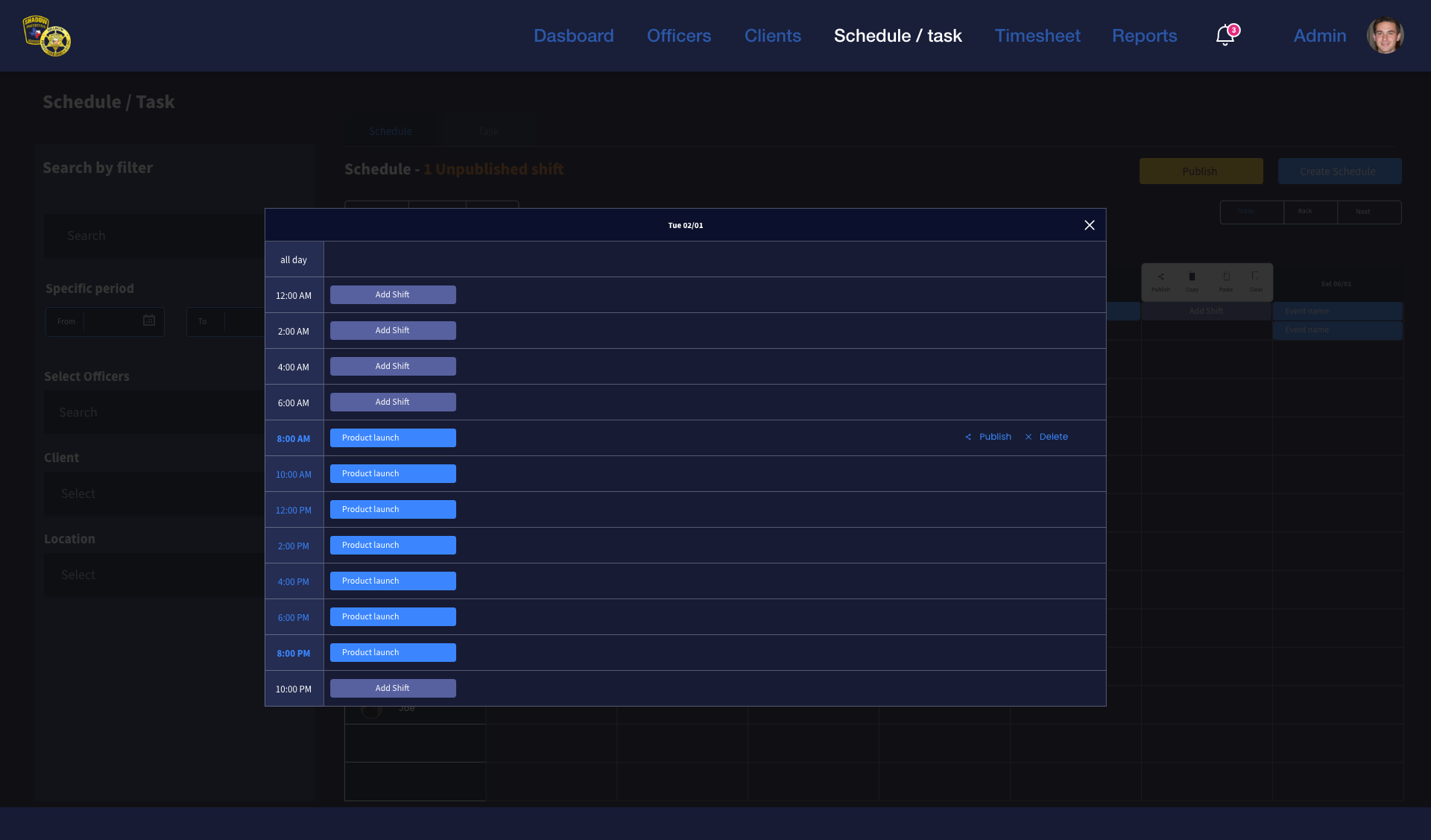Open the Reports page
Image resolution: width=1431 pixels, height=840 pixels.
[x=1144, y=36]
